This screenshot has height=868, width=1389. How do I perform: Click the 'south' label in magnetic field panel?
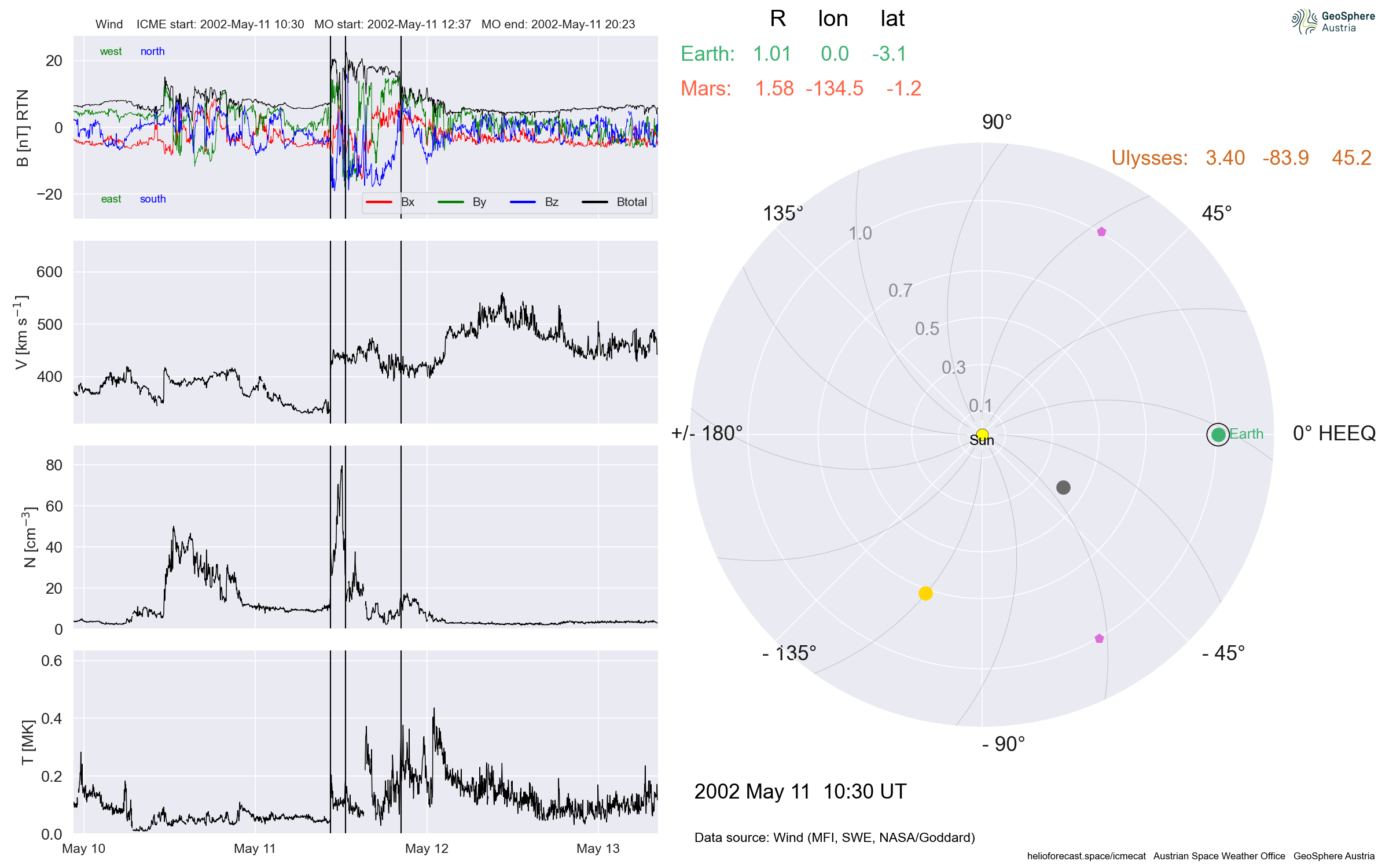point(153,199)
